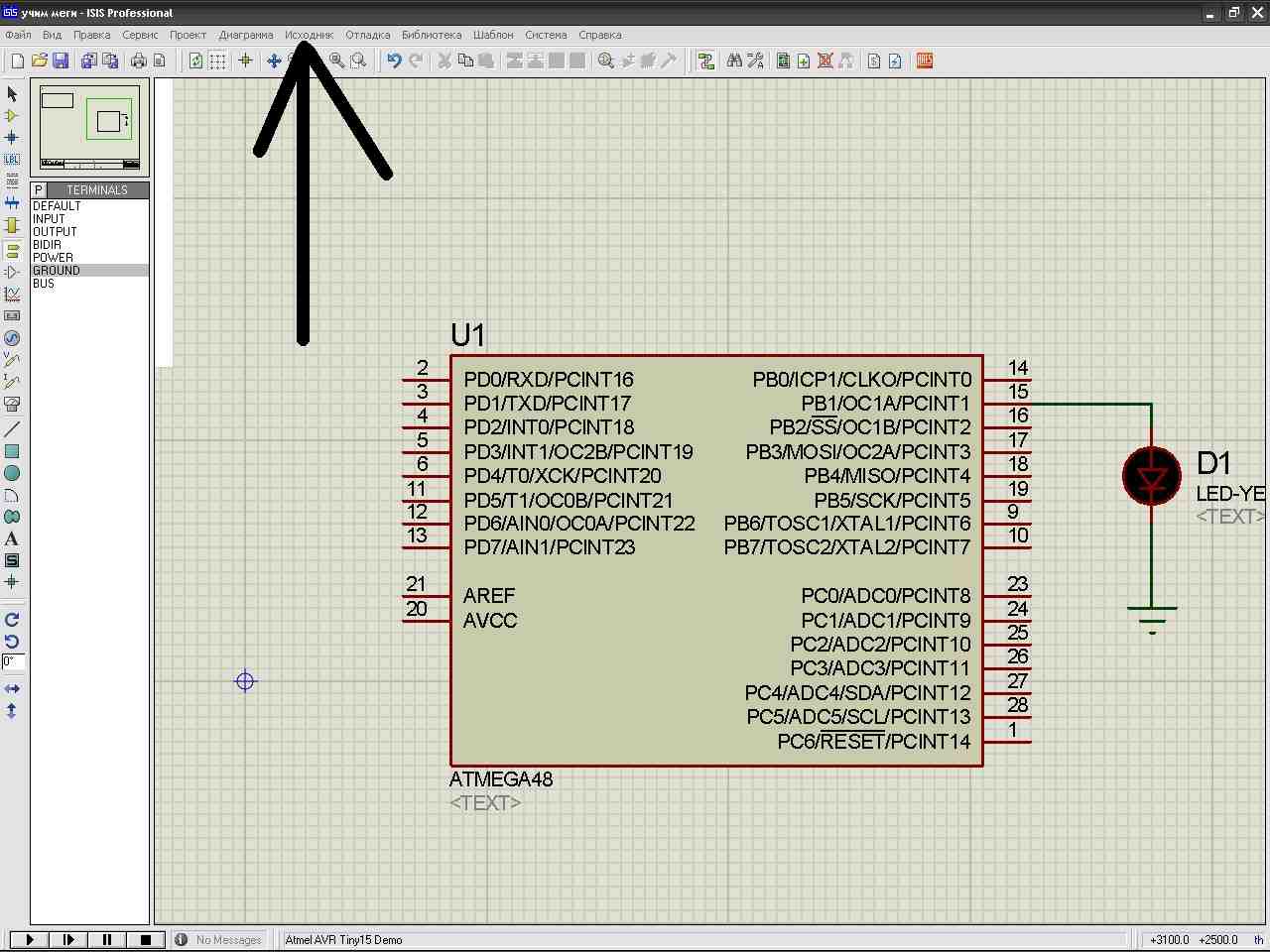Screen dimensions: 1270x952
Task: Click the Save design floppy icon
Action: 61,61
